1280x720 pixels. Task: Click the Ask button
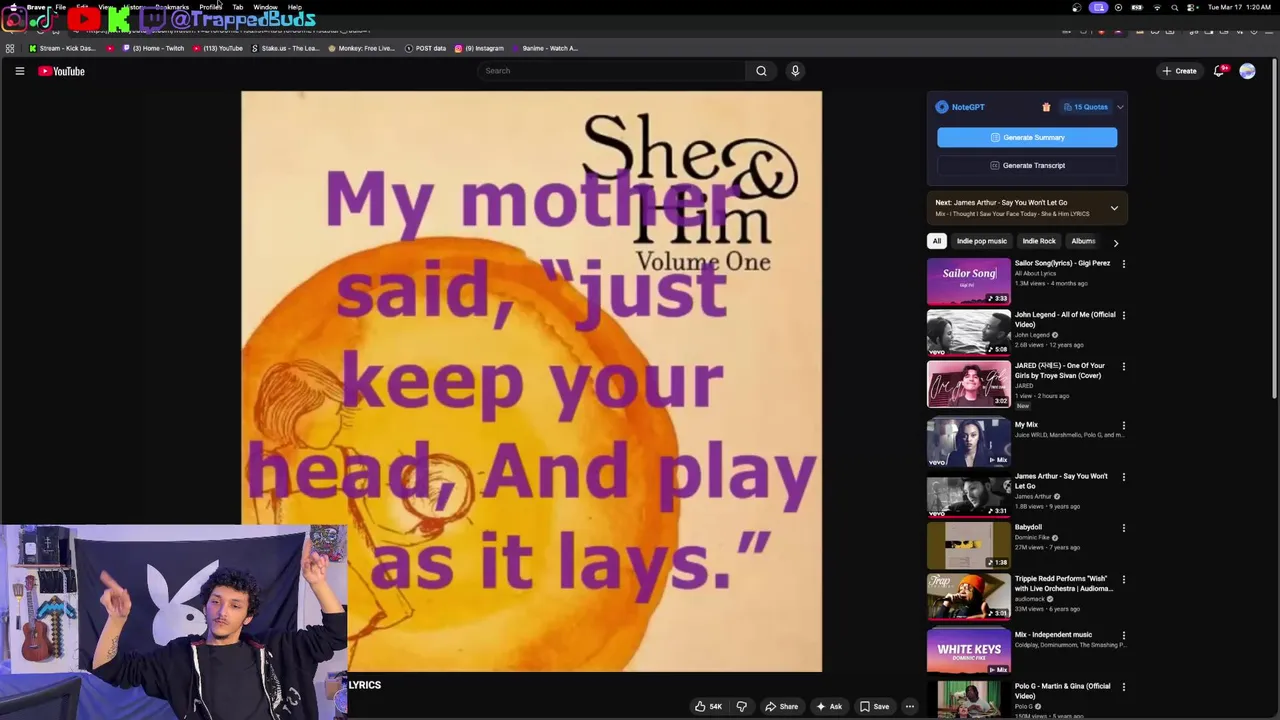point(829,707)
